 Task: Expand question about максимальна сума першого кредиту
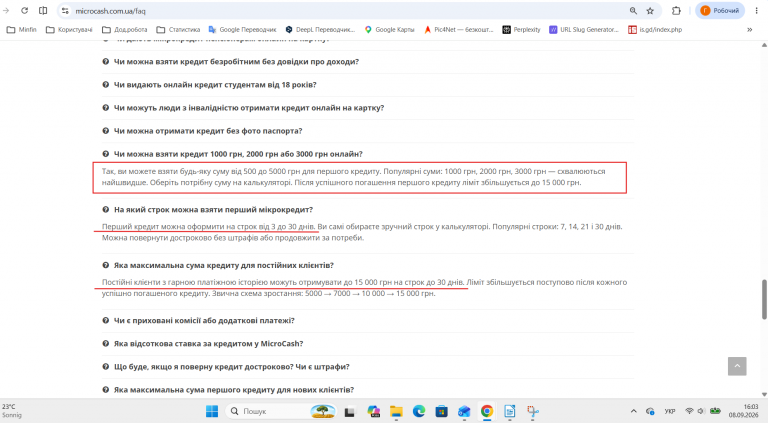coord(234,390)
